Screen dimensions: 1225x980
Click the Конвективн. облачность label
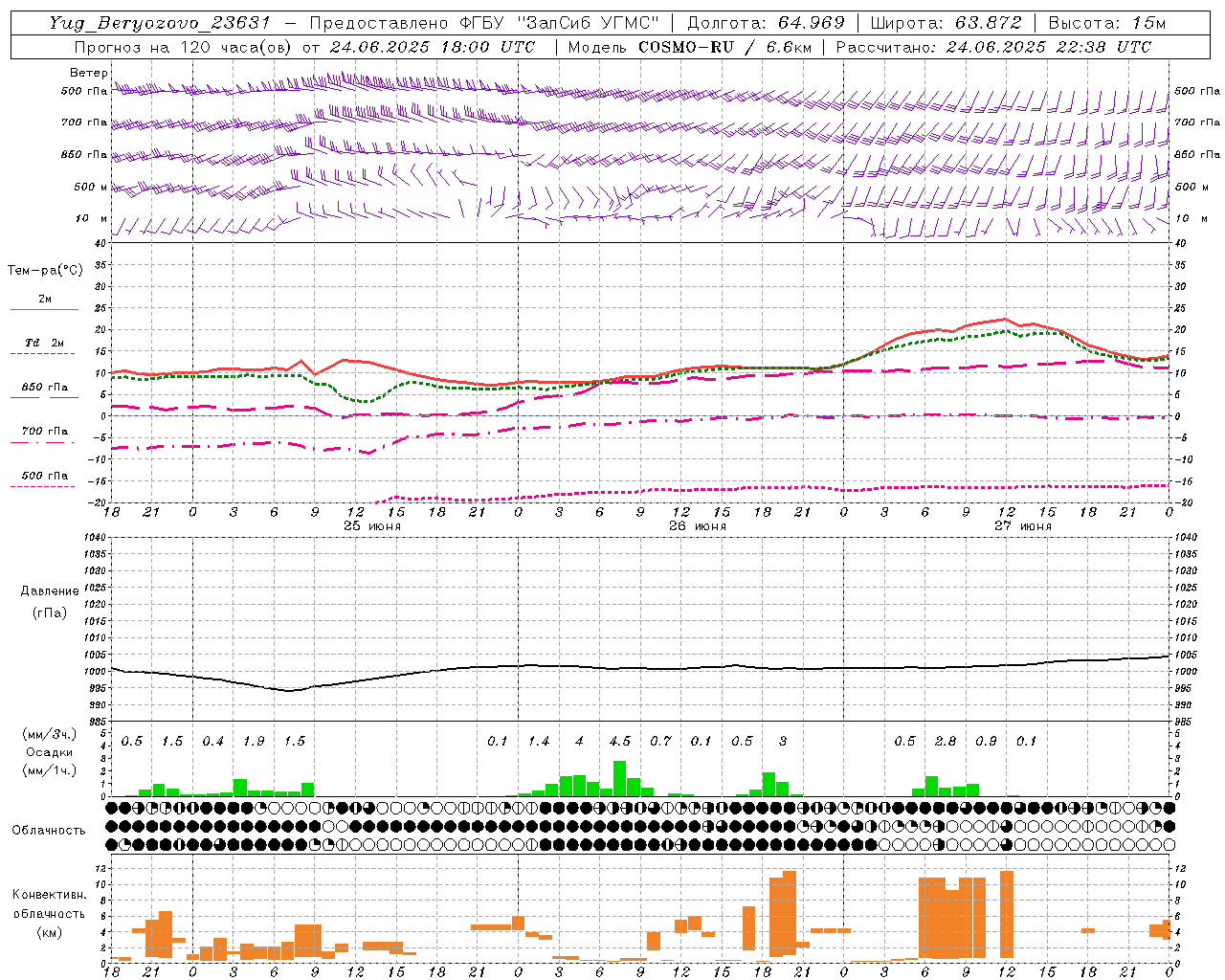[x=49, y=903]
